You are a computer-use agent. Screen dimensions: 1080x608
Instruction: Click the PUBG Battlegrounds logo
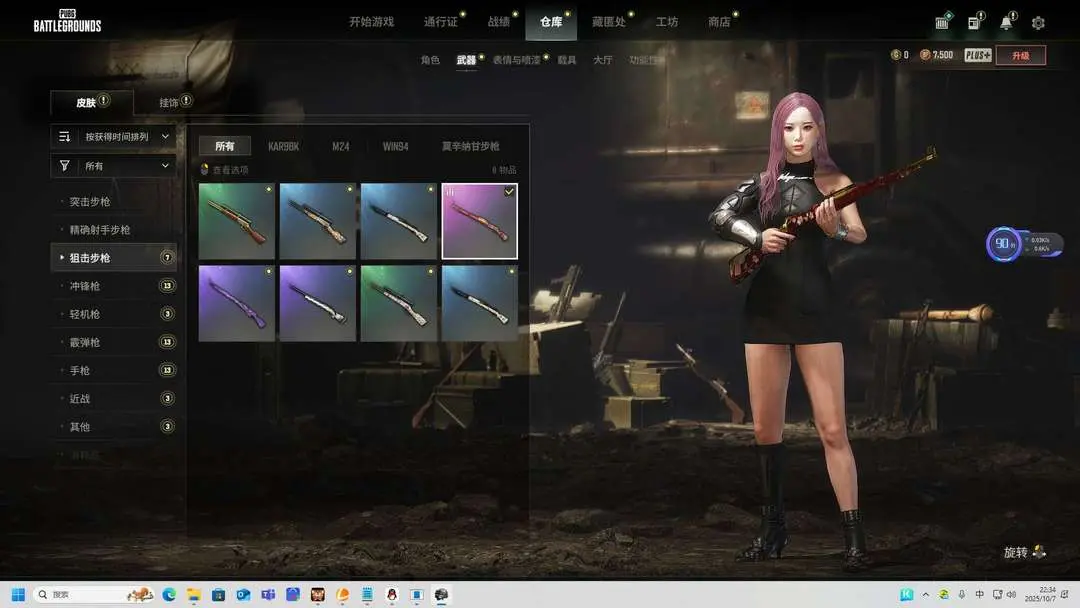coord(67,21)
